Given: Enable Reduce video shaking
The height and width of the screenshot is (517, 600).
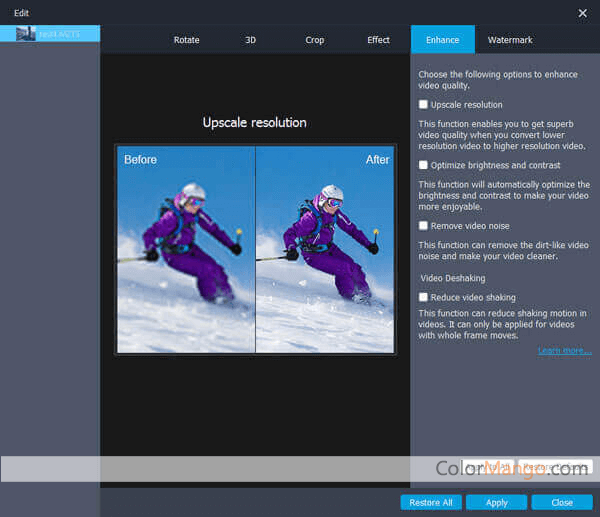Looking at the screenshot, I should (424, 297).
